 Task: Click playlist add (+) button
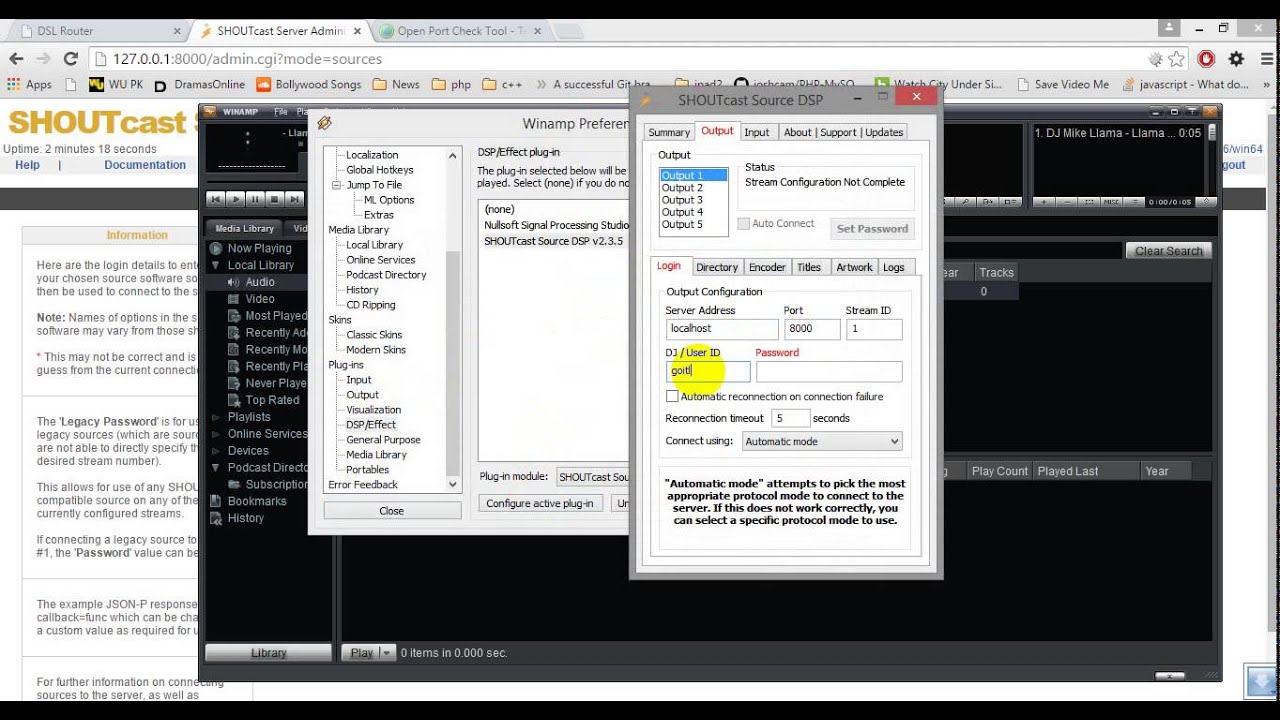[x=1044, y=202]
